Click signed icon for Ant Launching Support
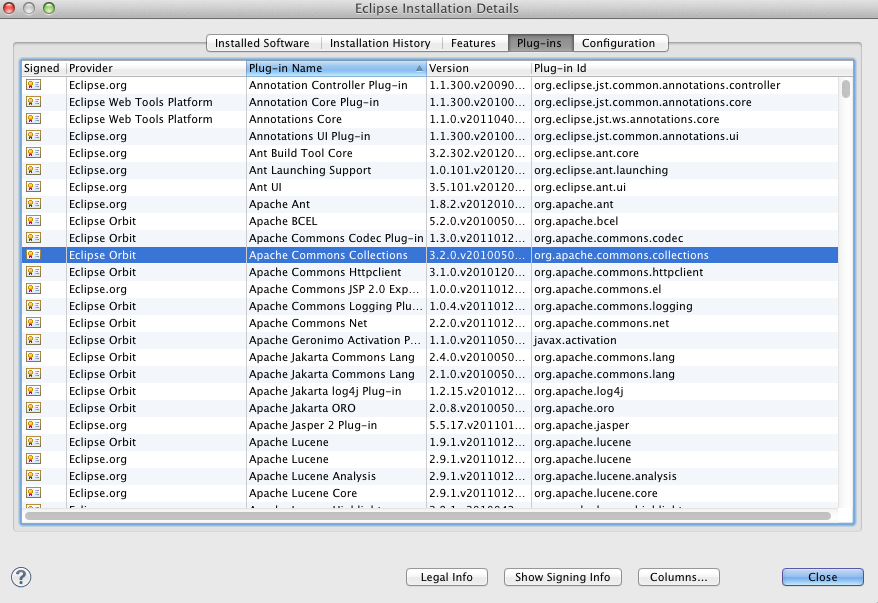This screenshot has width=878, height=603. [34, 170]
